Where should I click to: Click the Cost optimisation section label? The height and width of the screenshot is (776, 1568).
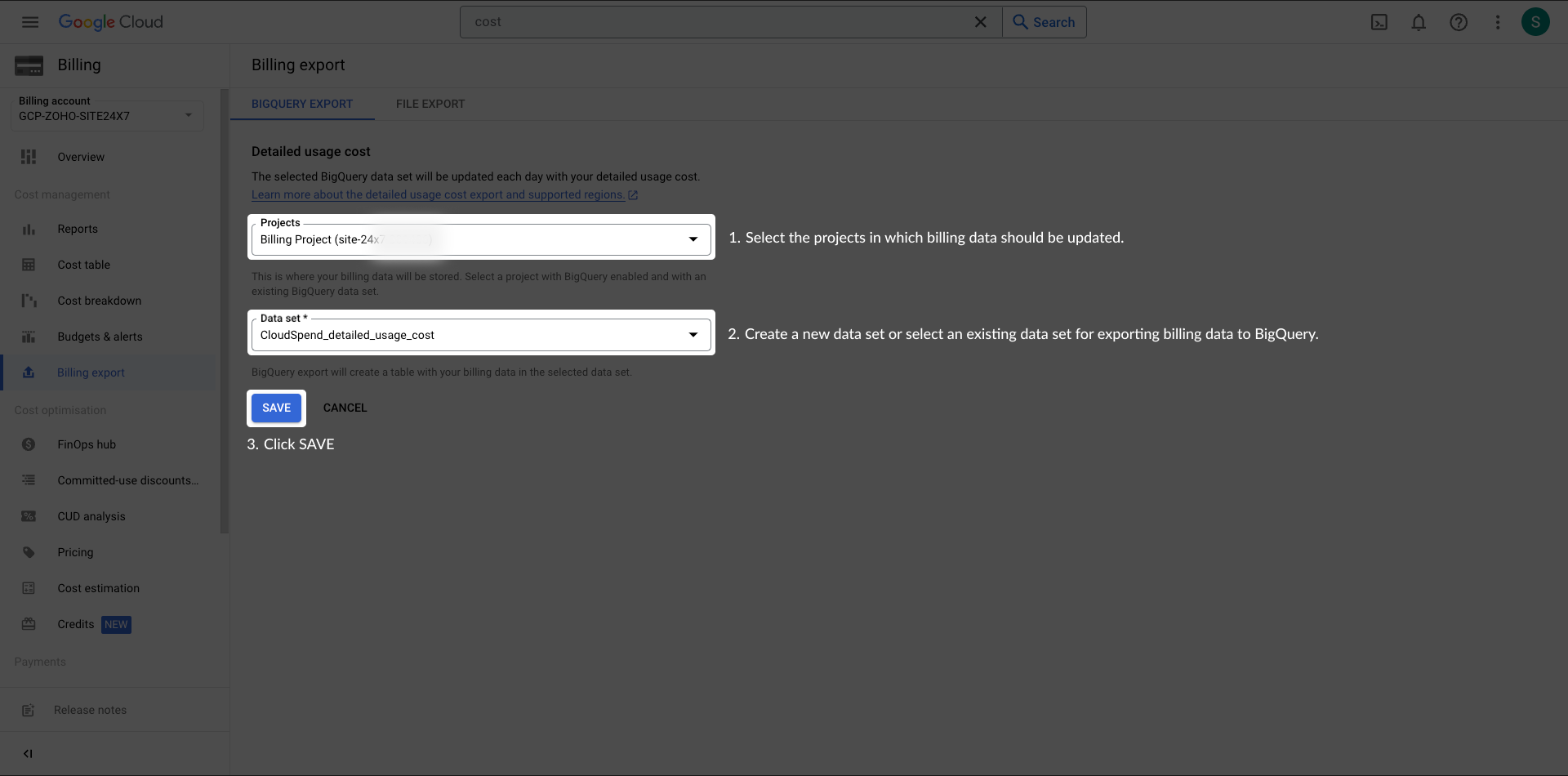pos(60,410)
